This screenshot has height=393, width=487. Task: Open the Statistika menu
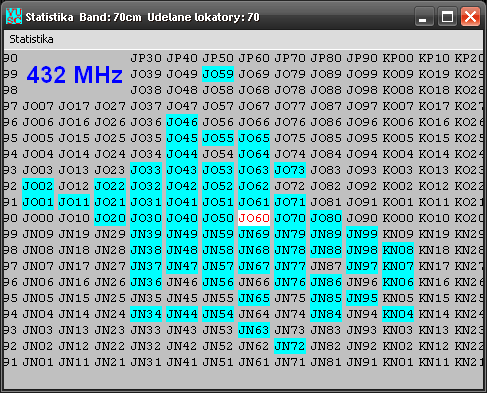[31, 39]
